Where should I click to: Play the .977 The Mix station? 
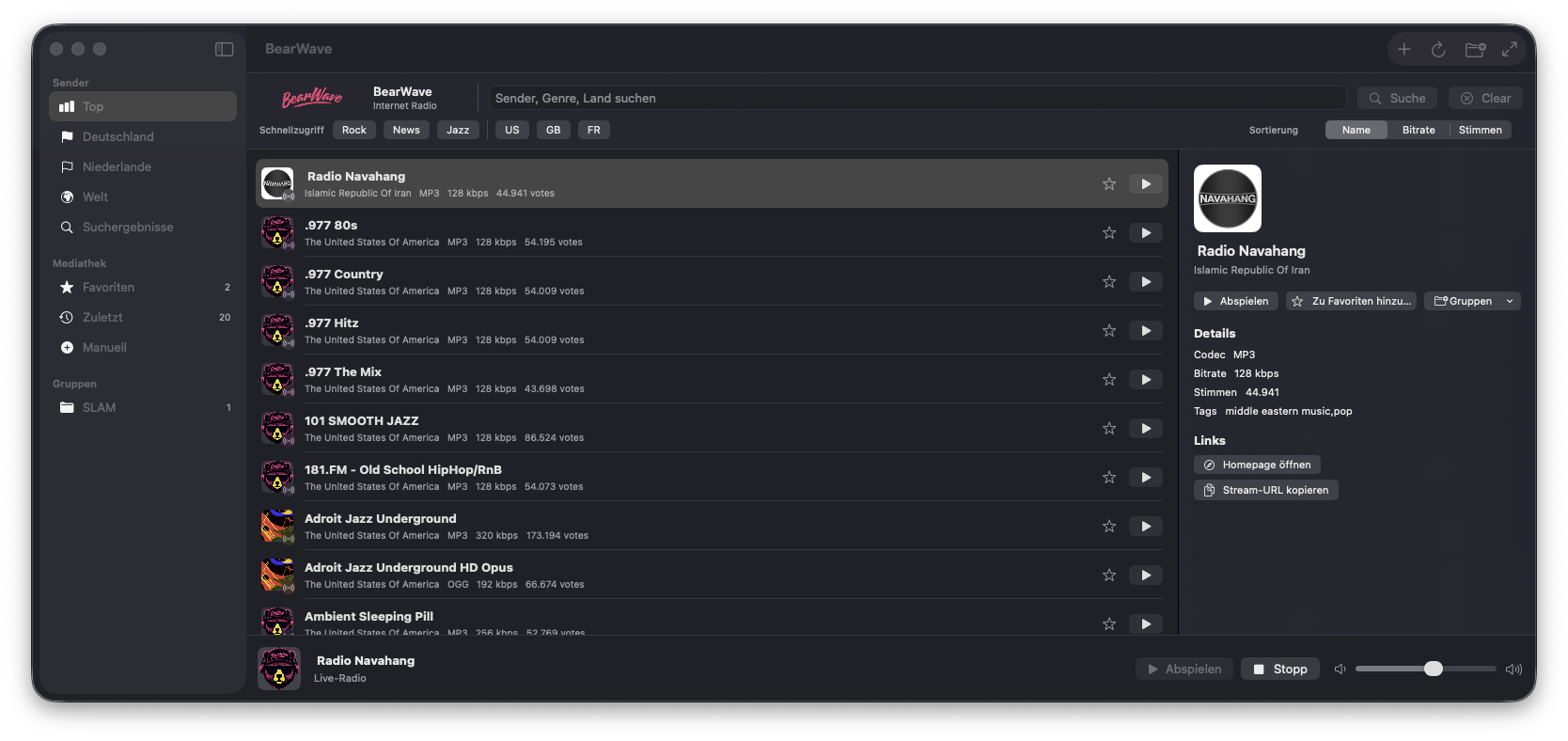[x=1146, y=380]
